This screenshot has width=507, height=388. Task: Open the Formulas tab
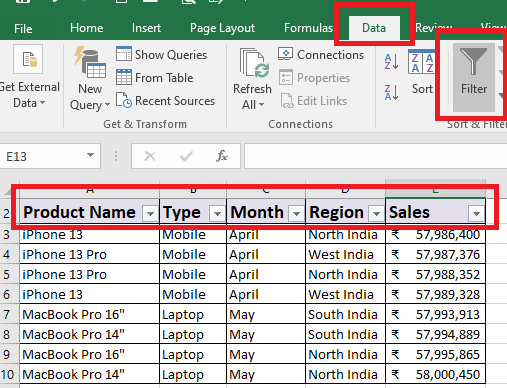[308, 28]
